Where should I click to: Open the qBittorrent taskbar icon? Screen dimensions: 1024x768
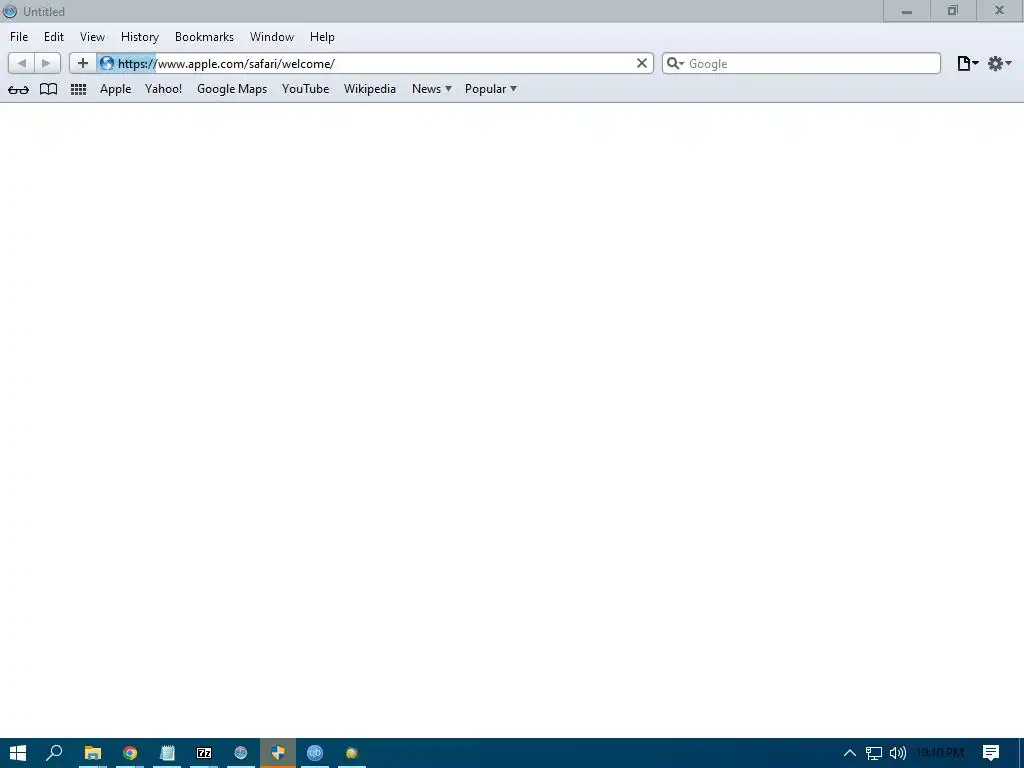coord(315,753)
